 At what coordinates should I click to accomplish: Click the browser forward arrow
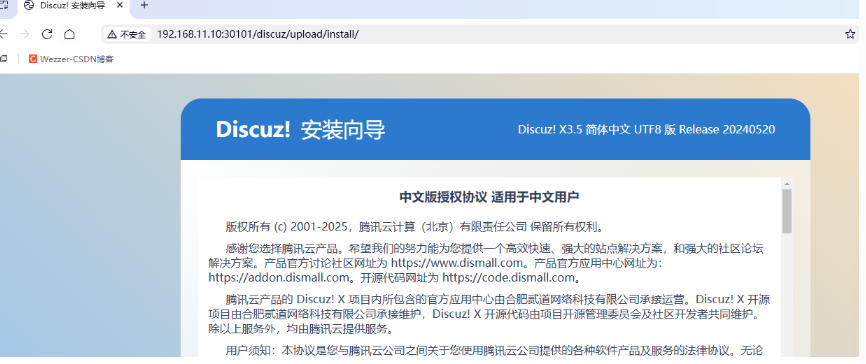pos(24,34)
